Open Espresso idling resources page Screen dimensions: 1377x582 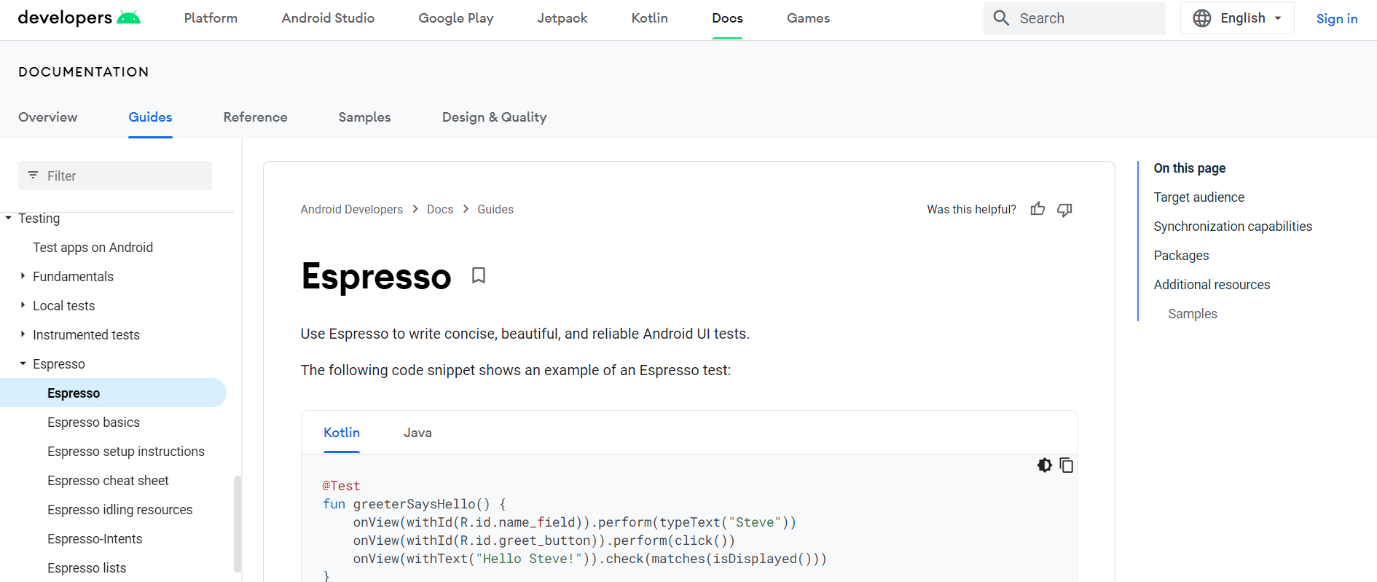120,509
